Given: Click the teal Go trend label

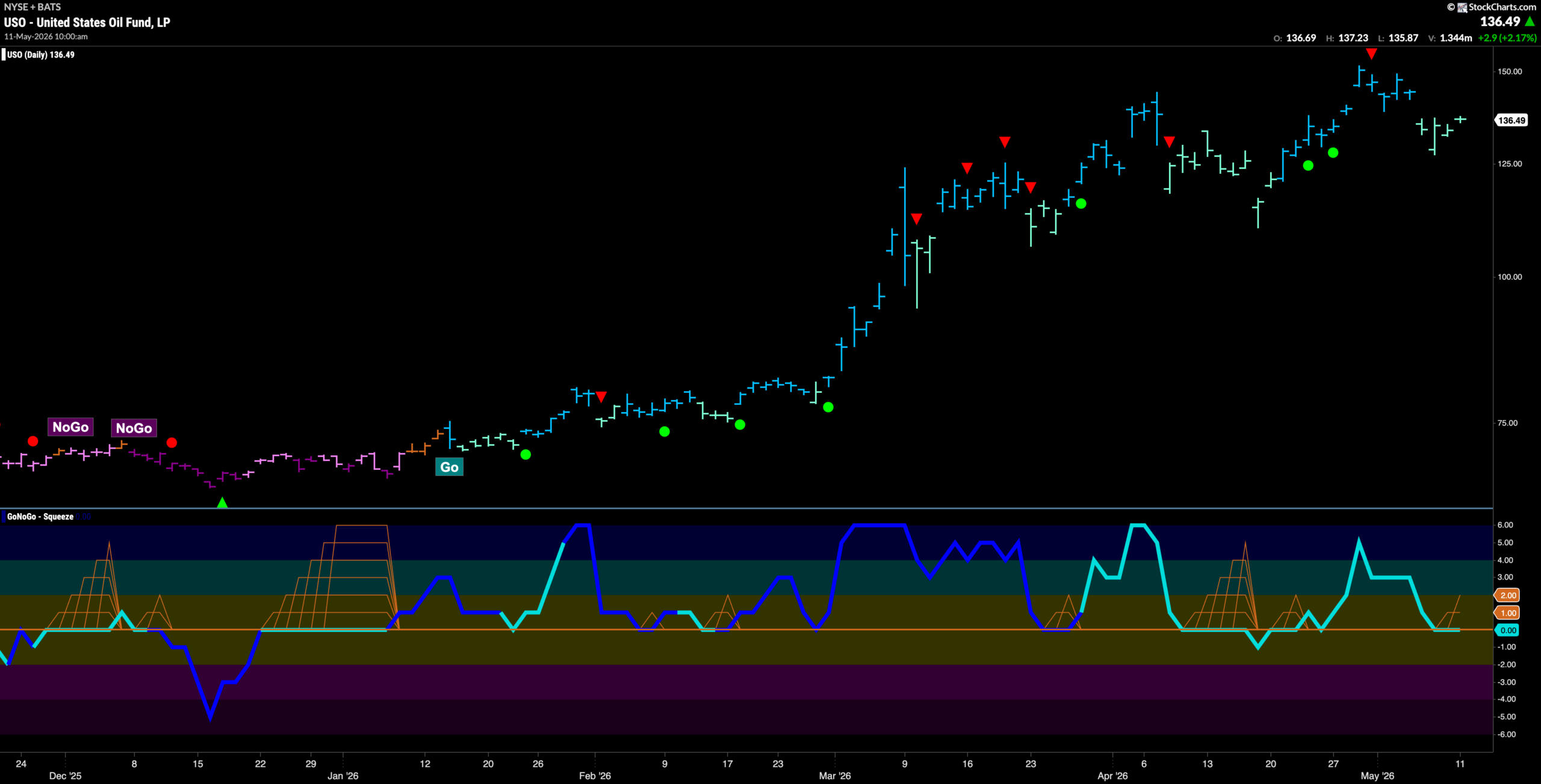Looking at the screenshot, I should tap(449, 467).
